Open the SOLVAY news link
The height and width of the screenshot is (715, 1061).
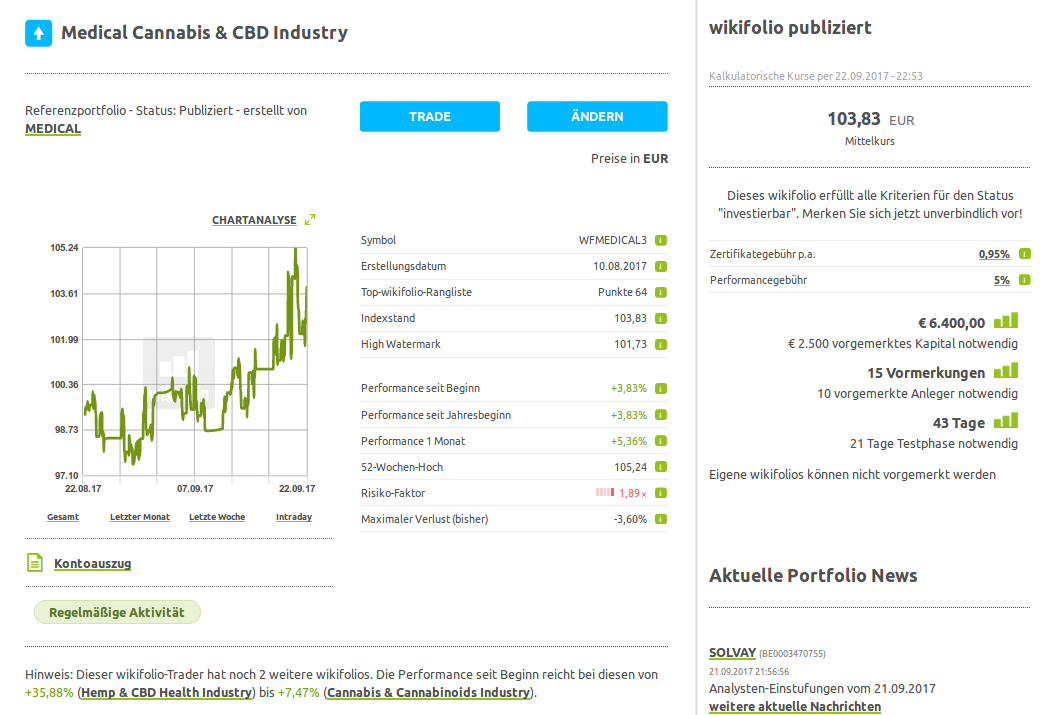click(732, 653)
